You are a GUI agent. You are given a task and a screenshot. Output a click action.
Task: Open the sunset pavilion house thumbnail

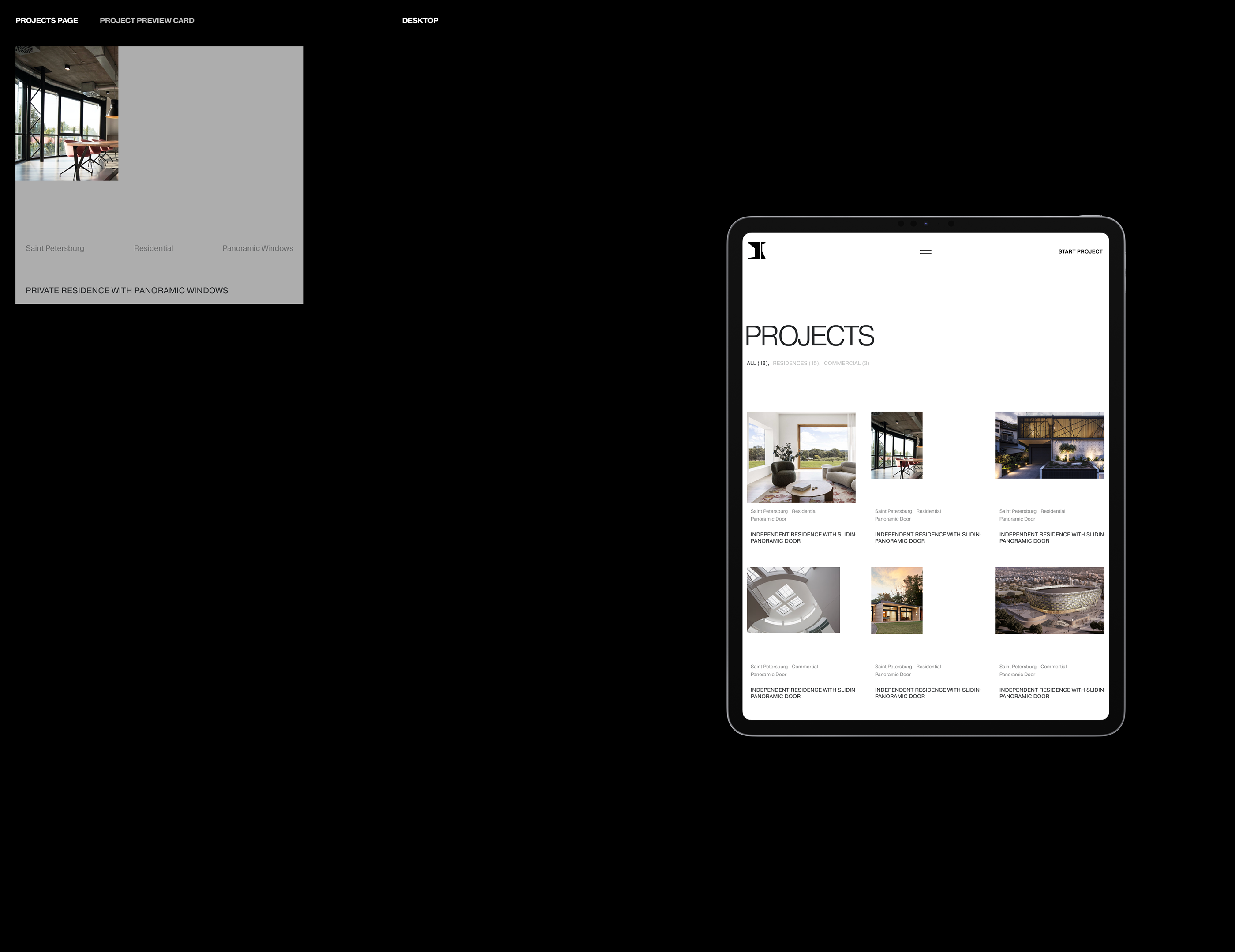[x=896, y=601]
